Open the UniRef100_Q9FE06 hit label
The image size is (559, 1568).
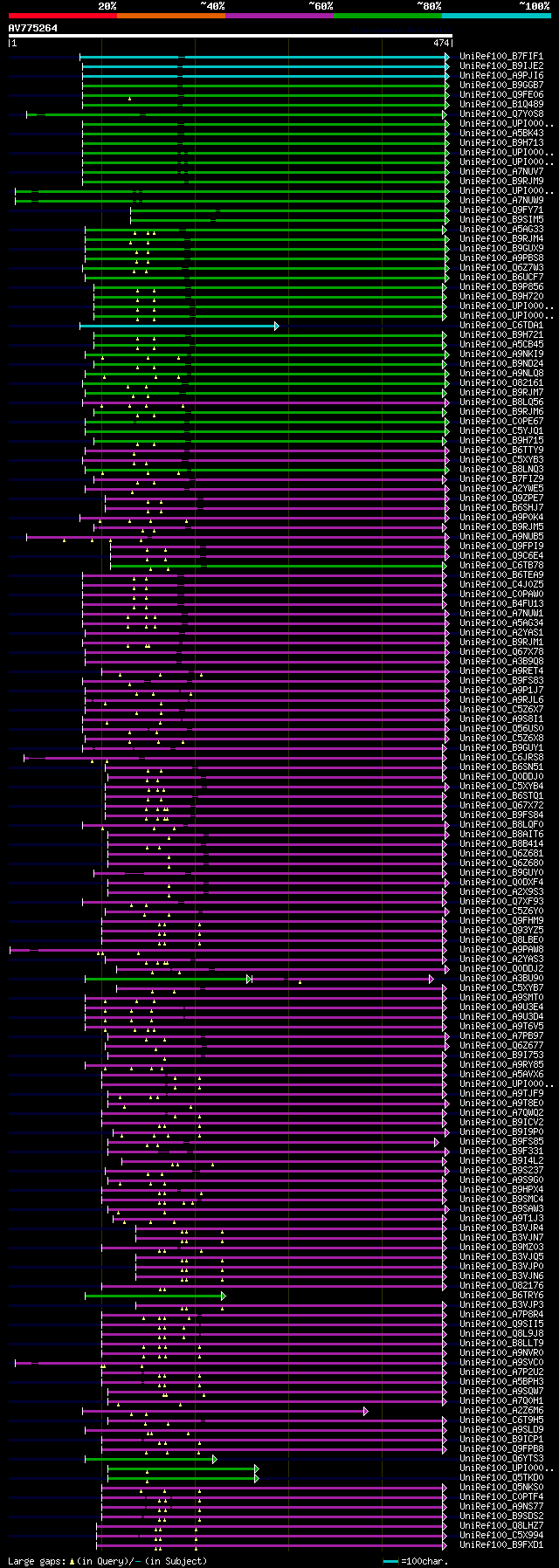pos(501,95)
